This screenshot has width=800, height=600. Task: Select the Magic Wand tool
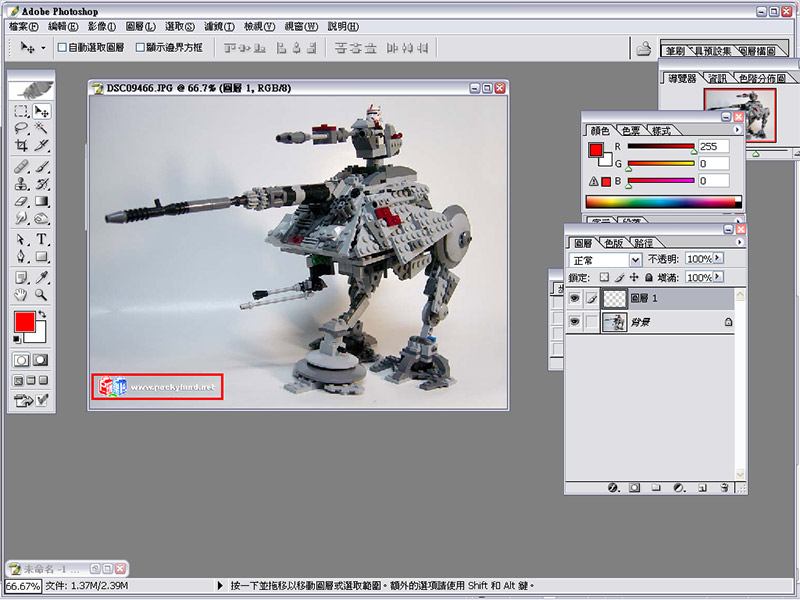[42, 128]
